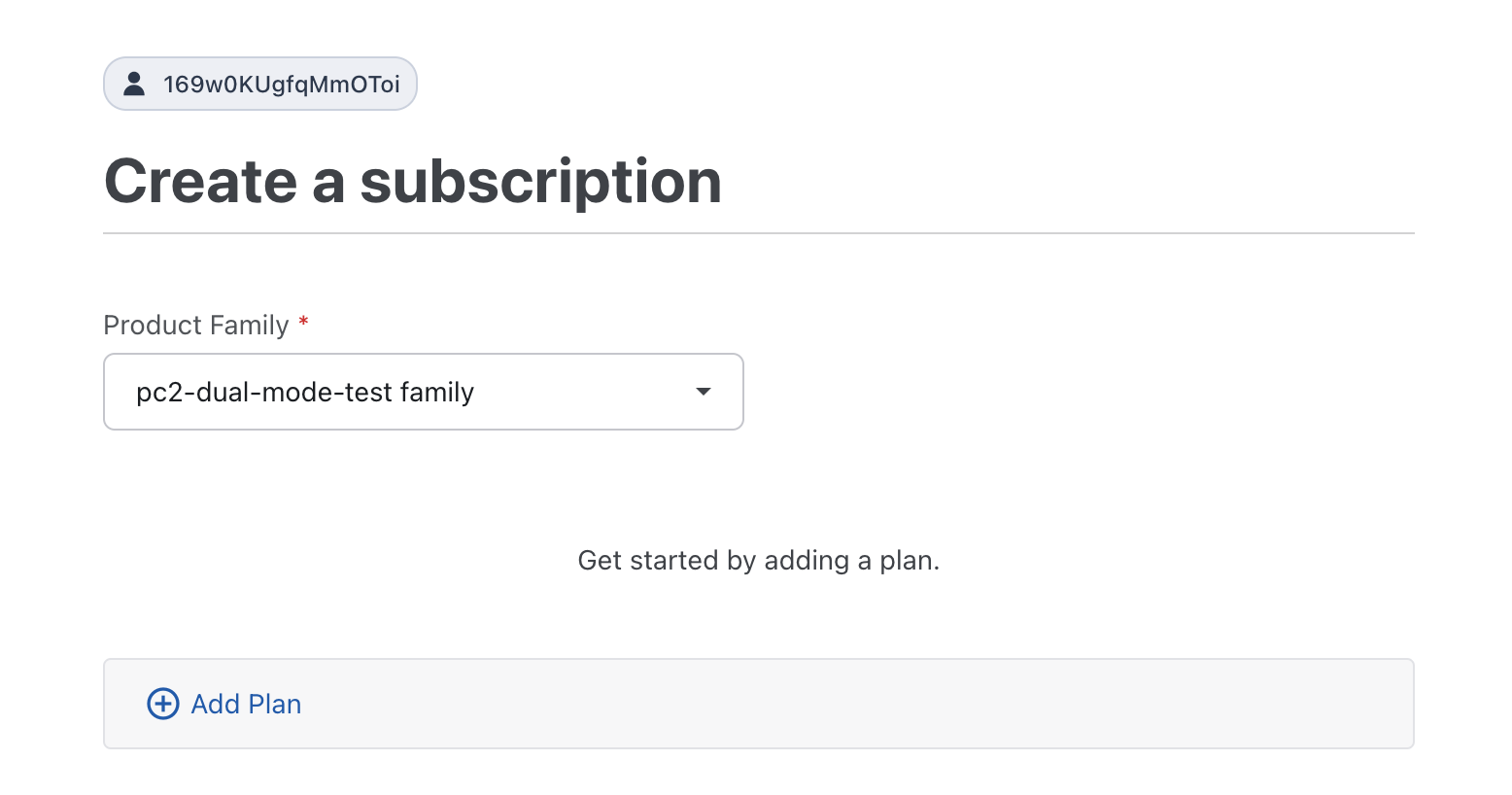Viewport: 1512px width, 795px height.
Task: Click the customer ID text 169w0KUgfqMmOToi
Action: pyautogui.click(x=281, y=85)
